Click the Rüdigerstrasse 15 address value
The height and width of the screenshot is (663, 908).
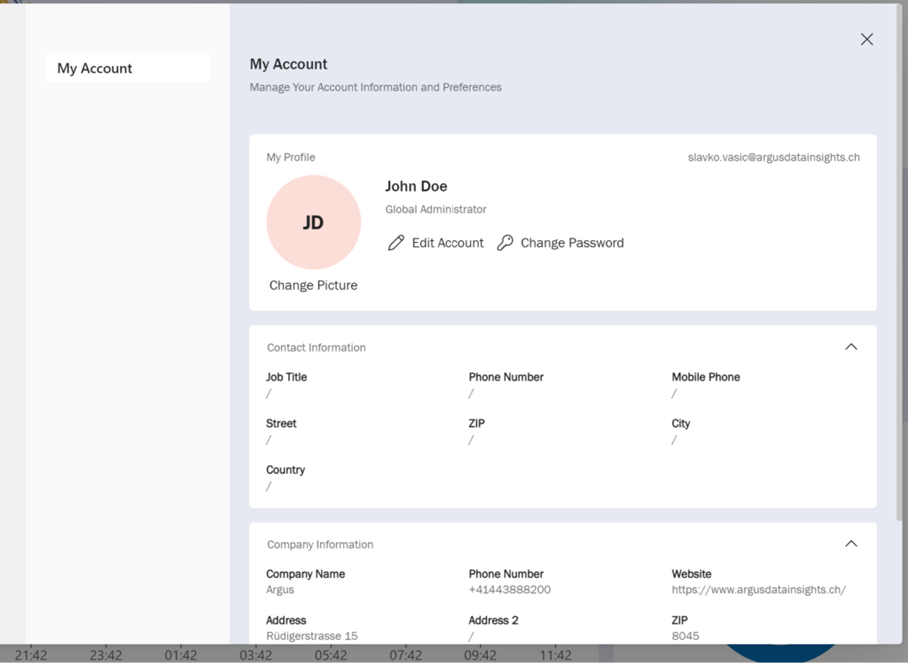(311, 636)
